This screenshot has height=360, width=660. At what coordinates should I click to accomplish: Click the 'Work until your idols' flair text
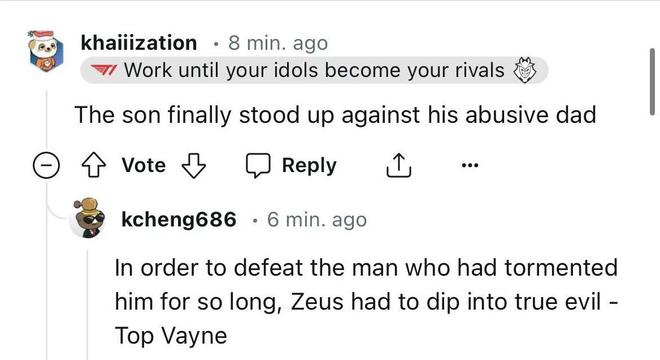click(314, 70)
